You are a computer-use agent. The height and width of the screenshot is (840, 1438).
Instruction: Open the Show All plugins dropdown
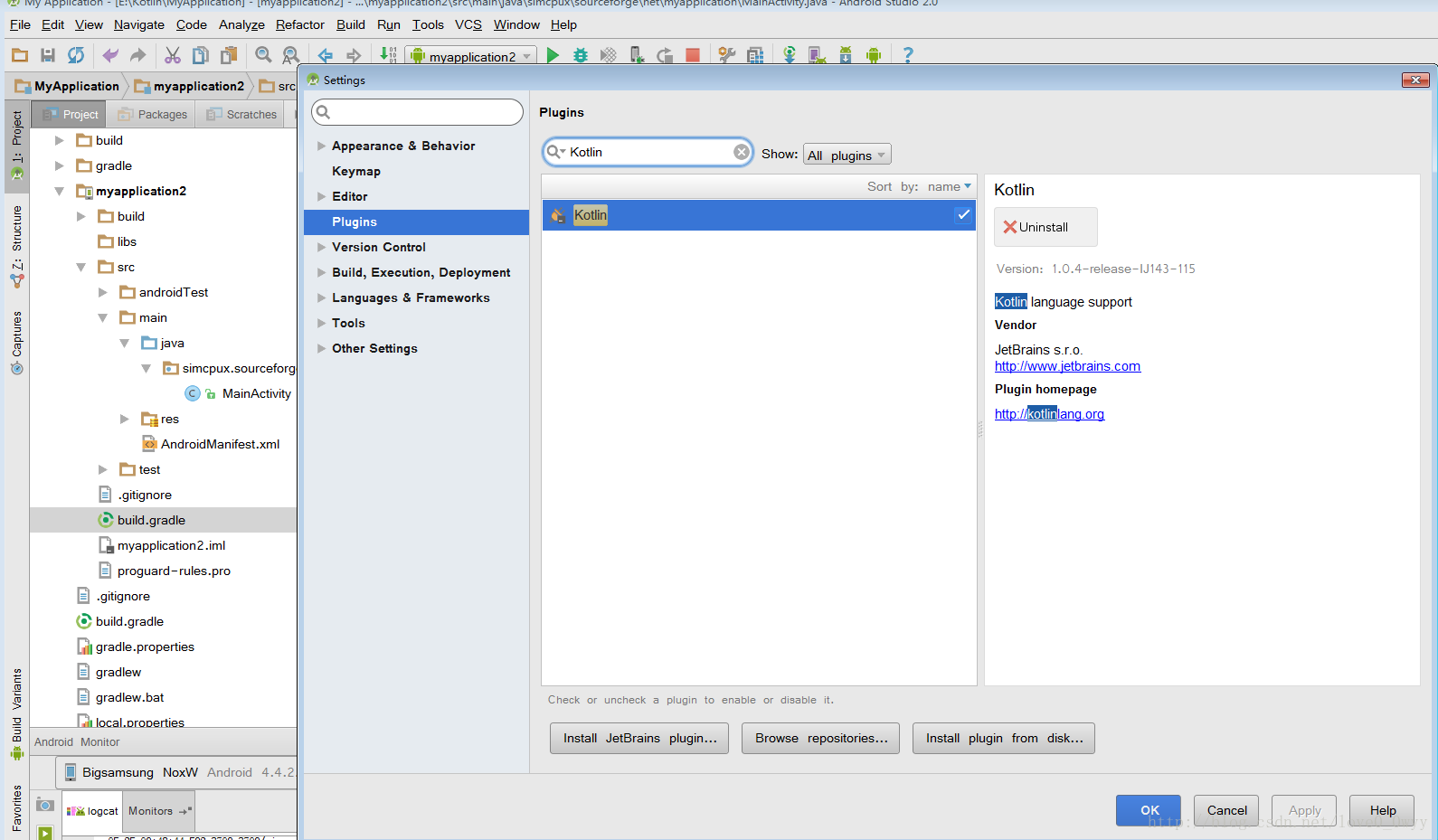[x=847, y=155]
